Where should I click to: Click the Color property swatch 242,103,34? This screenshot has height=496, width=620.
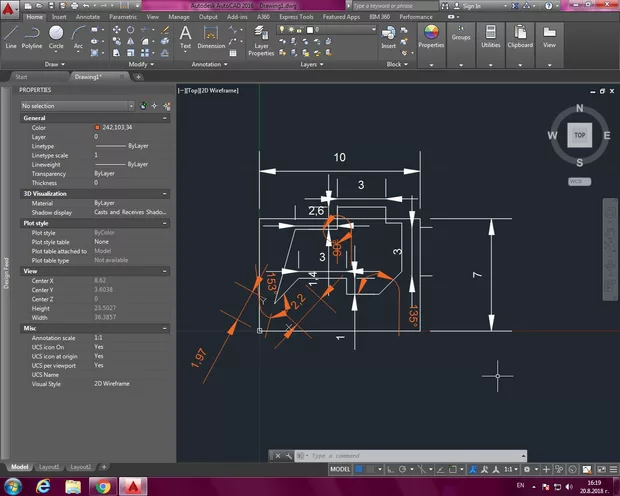(97, 128)
